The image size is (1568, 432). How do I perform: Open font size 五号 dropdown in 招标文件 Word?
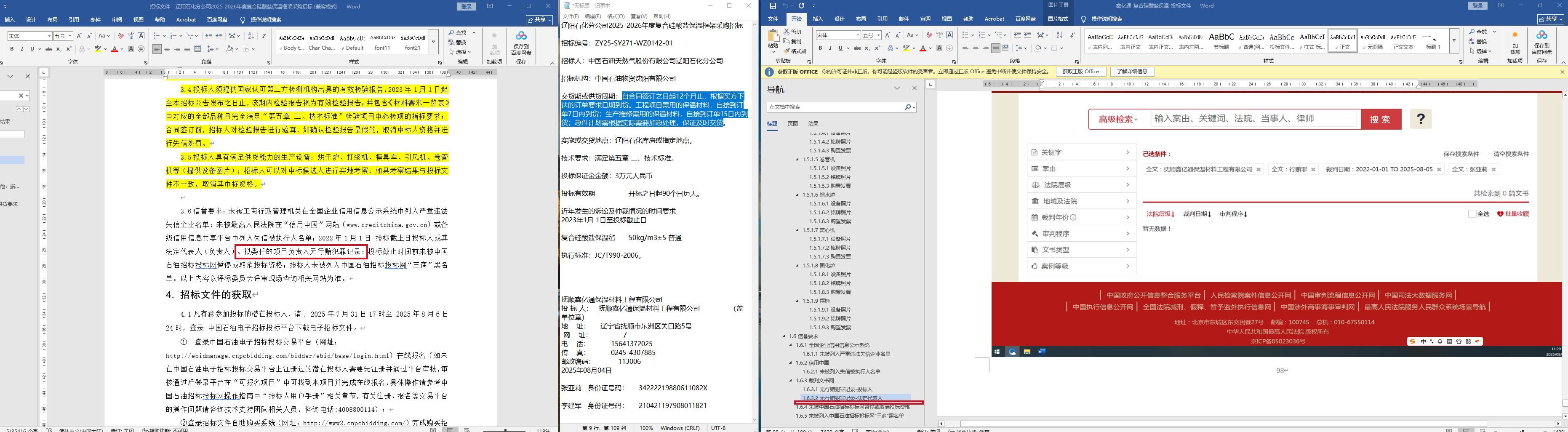coord(70,36)
